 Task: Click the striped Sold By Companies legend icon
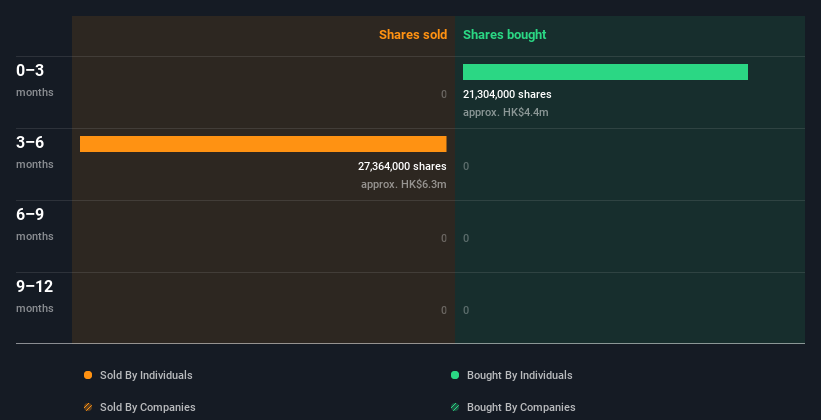point(88,407)
